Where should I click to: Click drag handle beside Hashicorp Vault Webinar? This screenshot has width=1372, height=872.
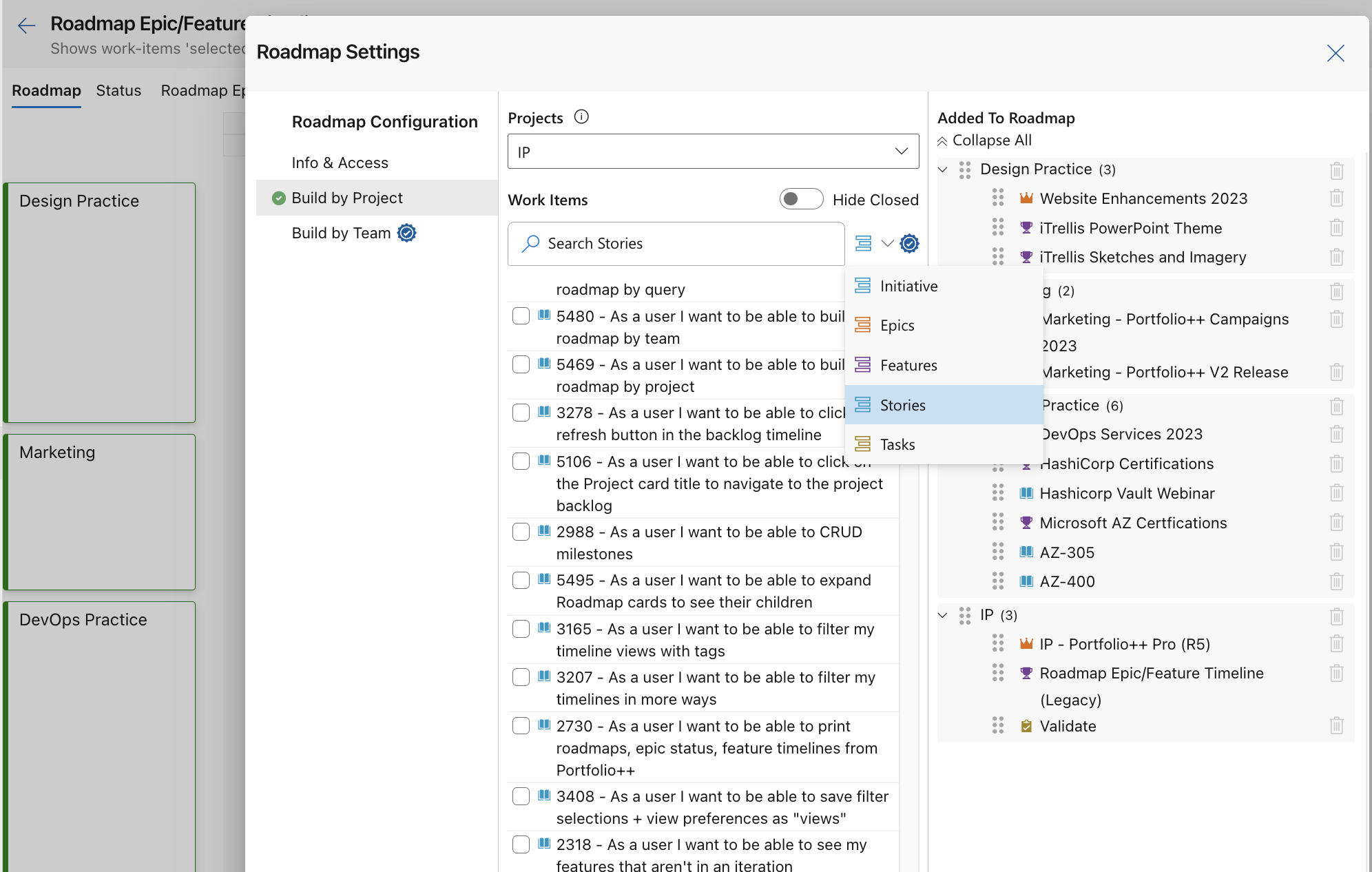pyautogui.click(x=998, y=493)
